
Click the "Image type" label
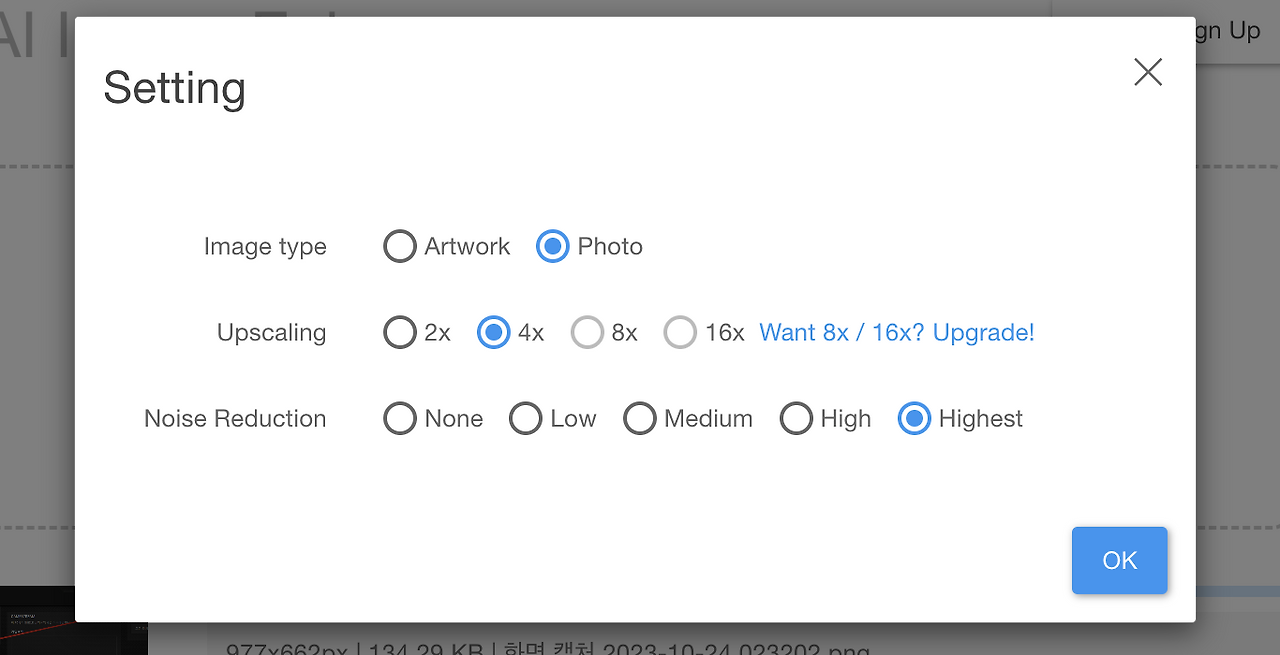coord(265,246)
